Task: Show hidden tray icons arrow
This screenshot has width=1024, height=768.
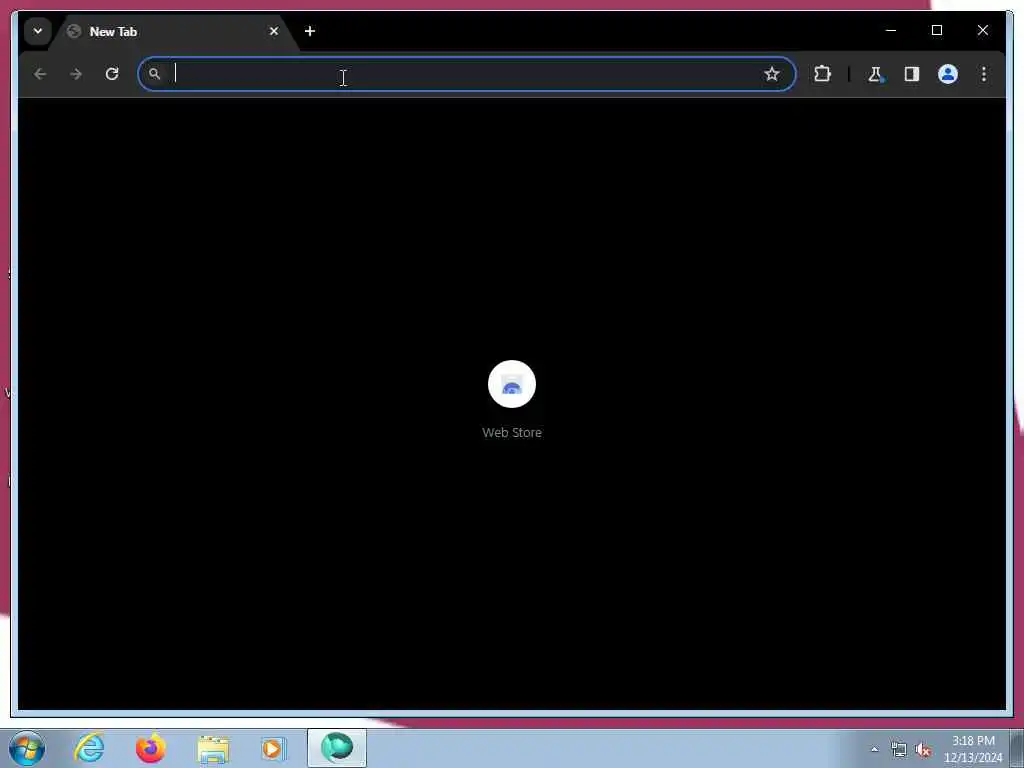Action: click(x=874, y=750)
